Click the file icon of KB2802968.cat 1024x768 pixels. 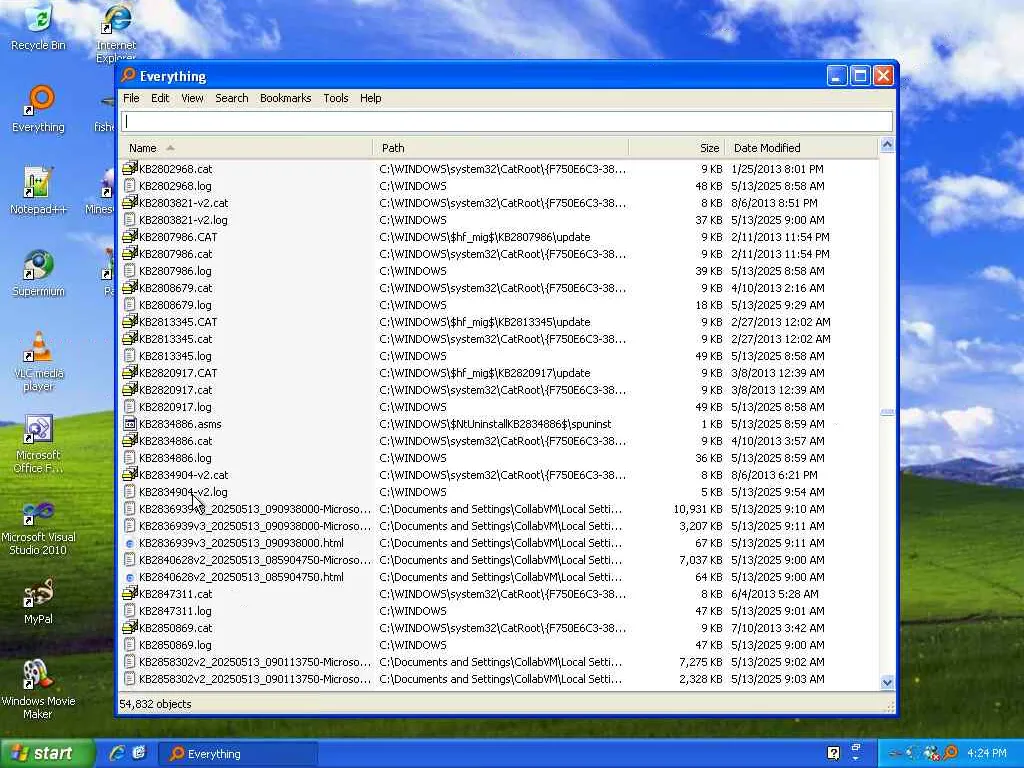point(130,168)
